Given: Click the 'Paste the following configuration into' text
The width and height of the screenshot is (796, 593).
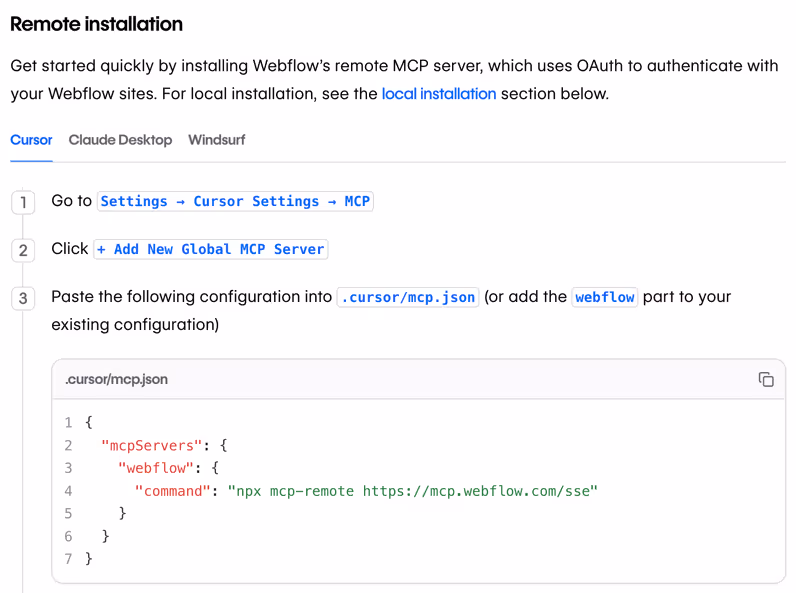Looking at the screenshot, I should coord(191,296).
